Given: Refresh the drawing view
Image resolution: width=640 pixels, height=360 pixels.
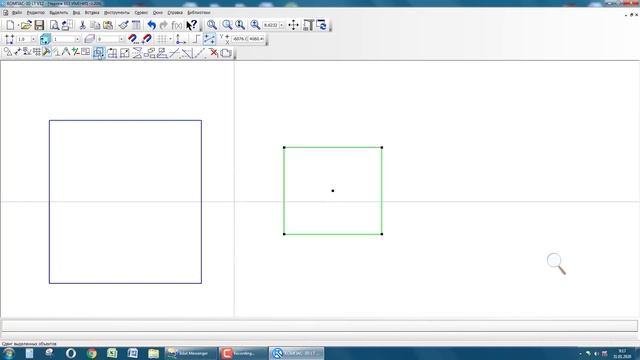Looking at the screenshot, I should point(322,25).
